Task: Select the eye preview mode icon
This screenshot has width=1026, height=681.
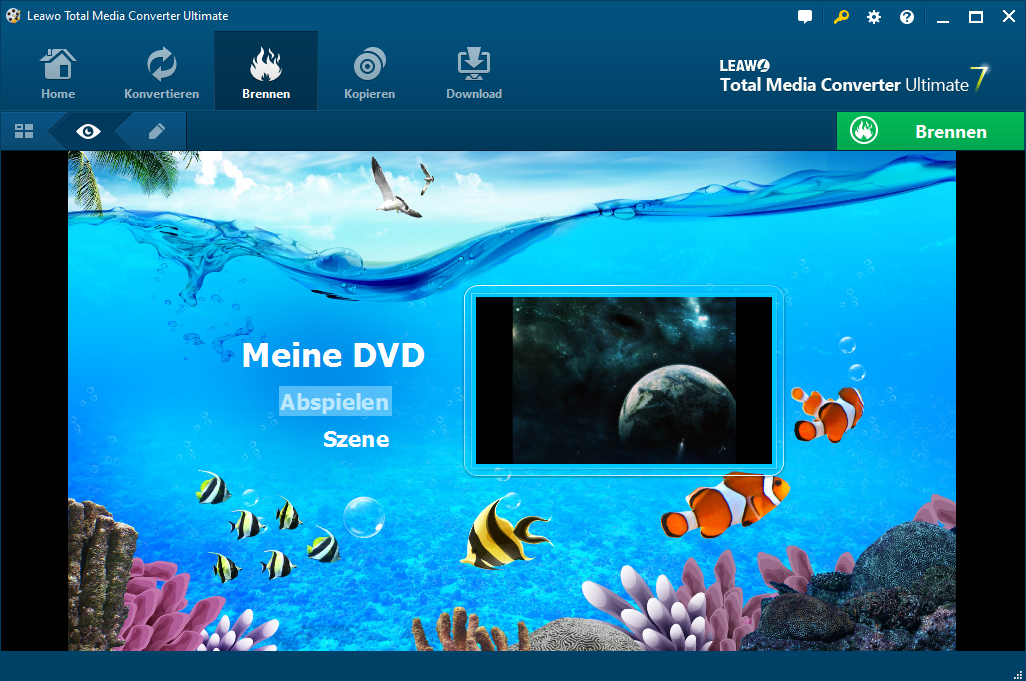Action: click(x=88, y=131)
